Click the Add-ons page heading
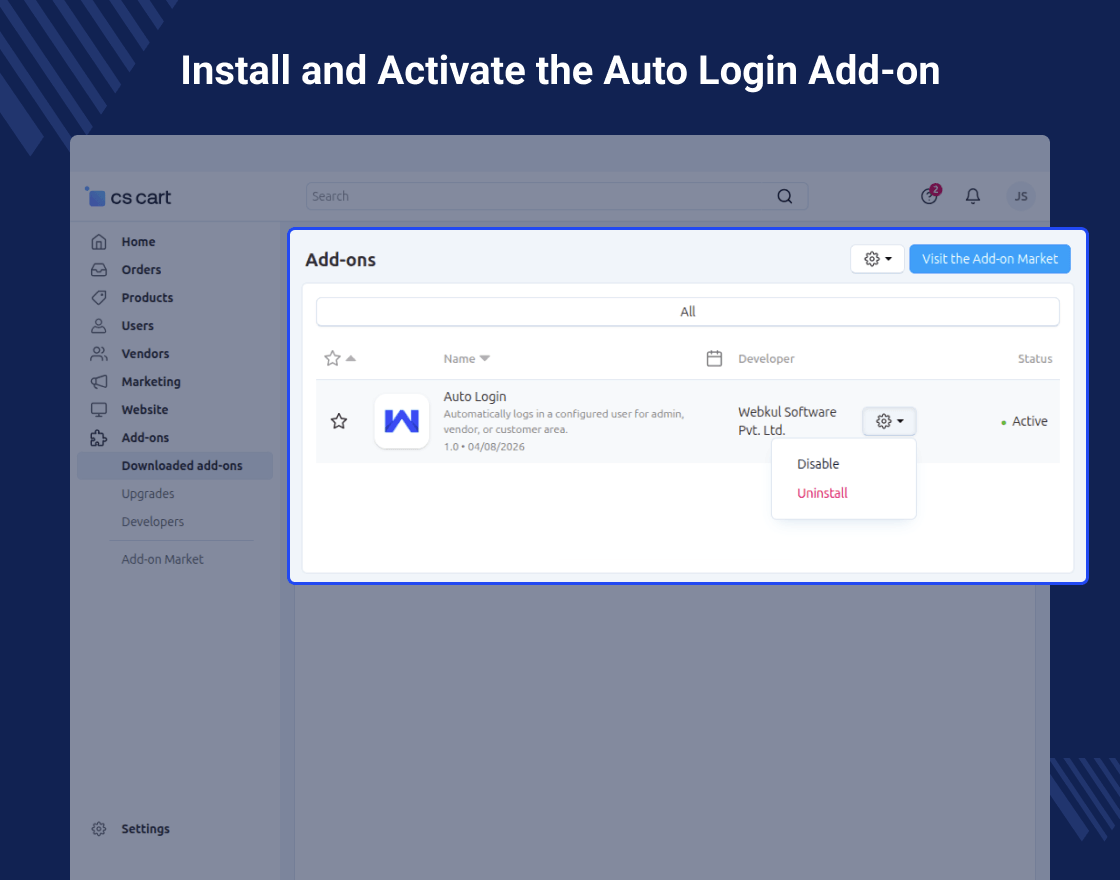Image resolution: width=1120 pixels, height=880 pixels. [340, 259]
